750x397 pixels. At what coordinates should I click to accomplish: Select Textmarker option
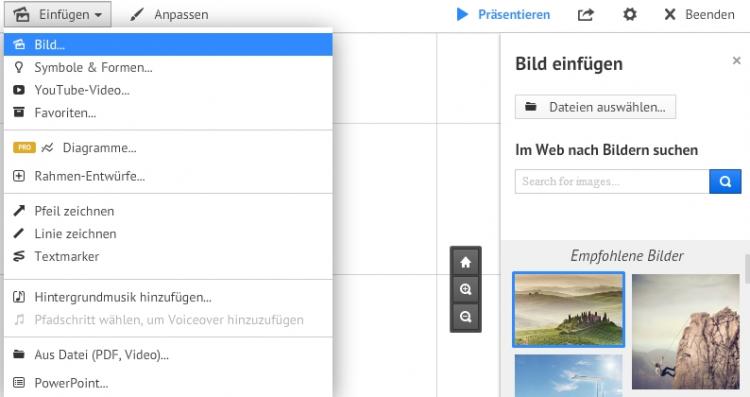[x=168, y=256]
